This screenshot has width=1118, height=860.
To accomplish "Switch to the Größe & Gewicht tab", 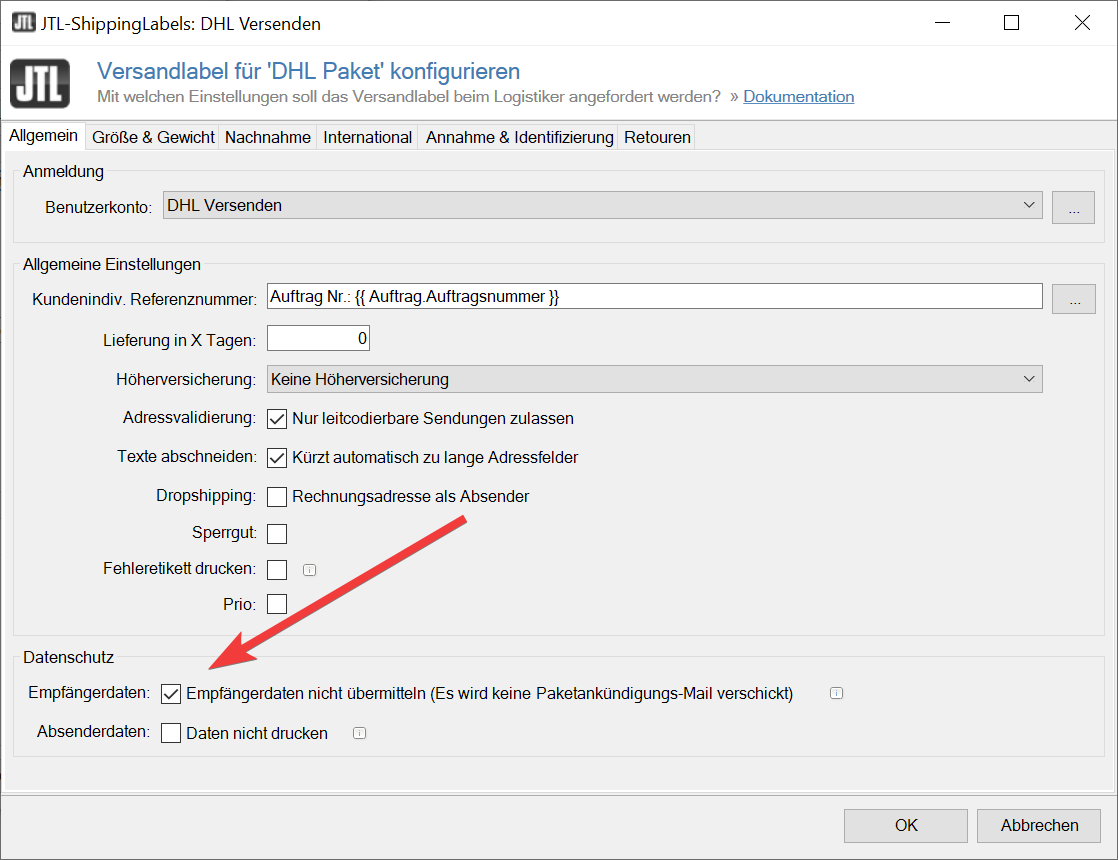I will tap(154, 137).
